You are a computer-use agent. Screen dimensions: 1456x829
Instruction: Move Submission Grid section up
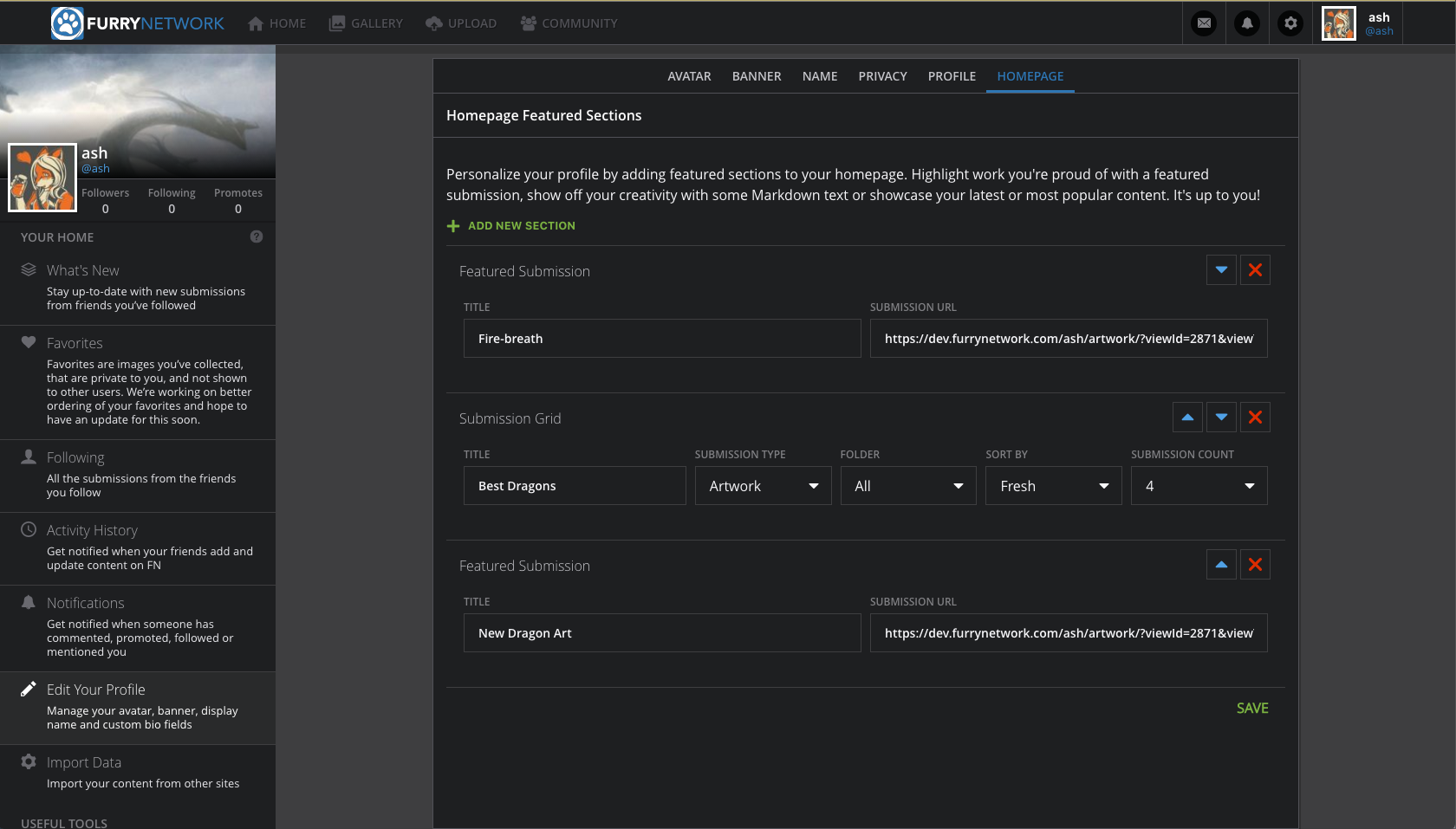(x=1187, y=418)
